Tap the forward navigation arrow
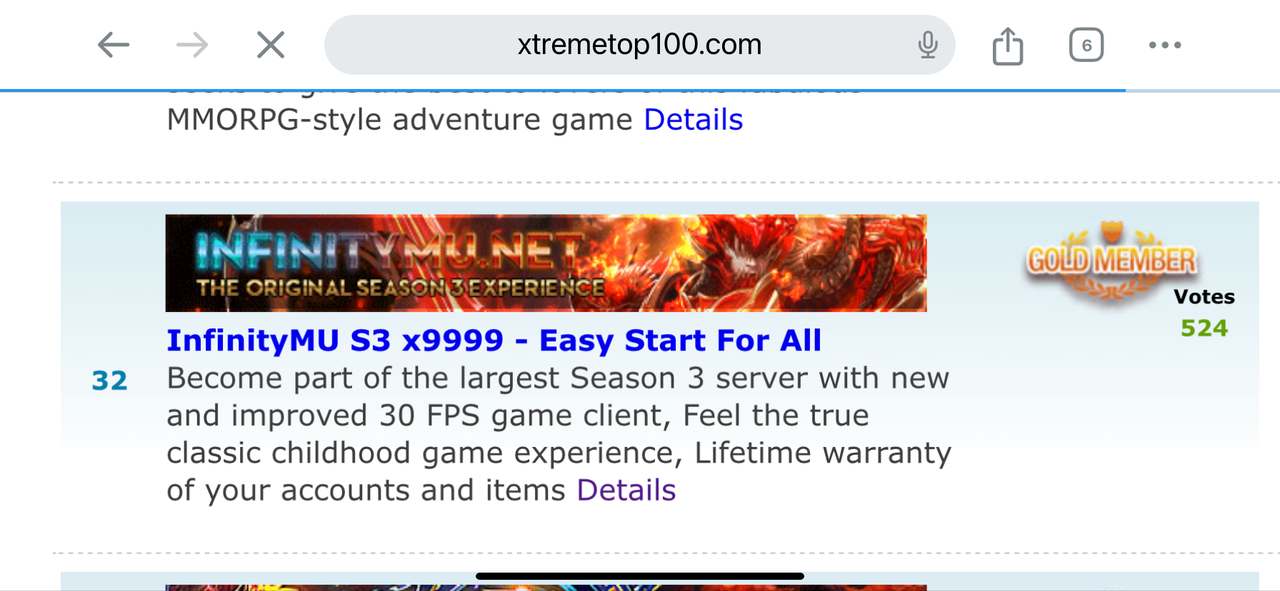1280x591 pixels. click(192, 45)
